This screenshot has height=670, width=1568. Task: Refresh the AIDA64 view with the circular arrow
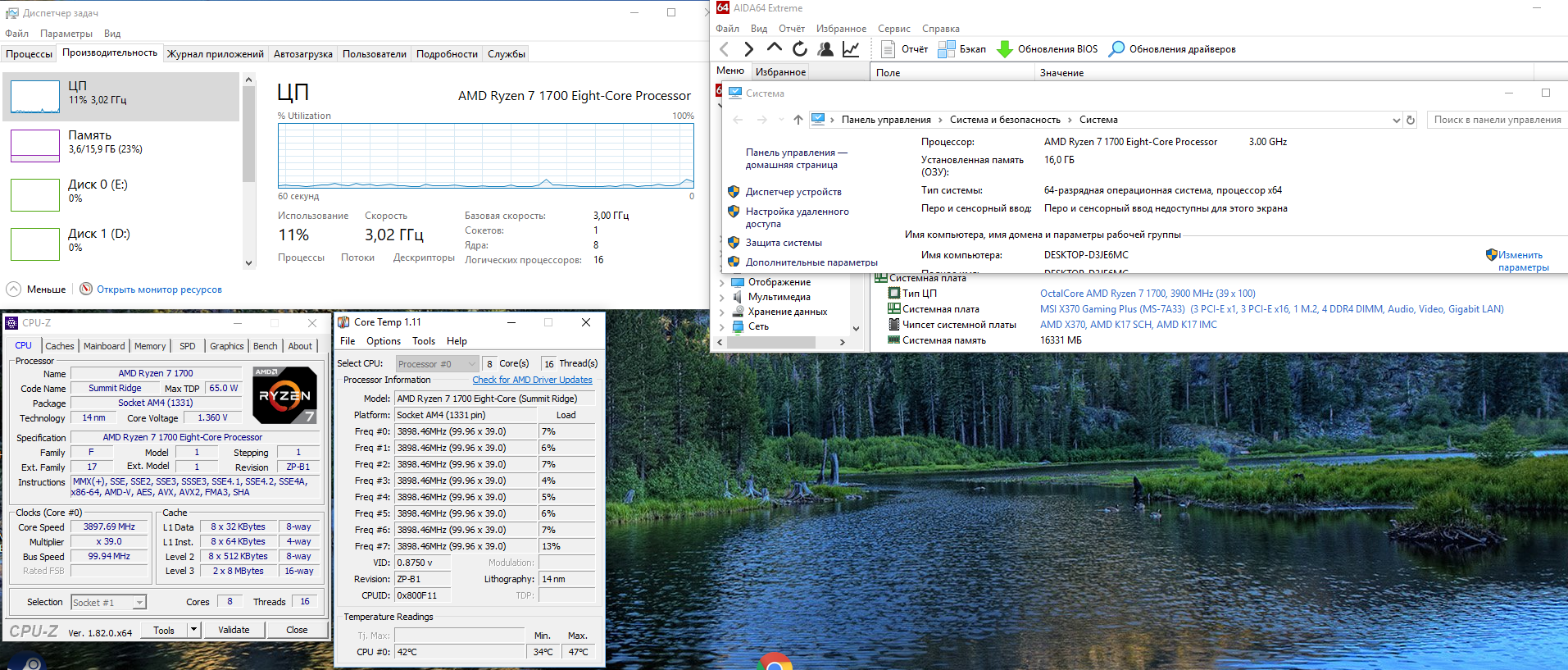(800, 49)
